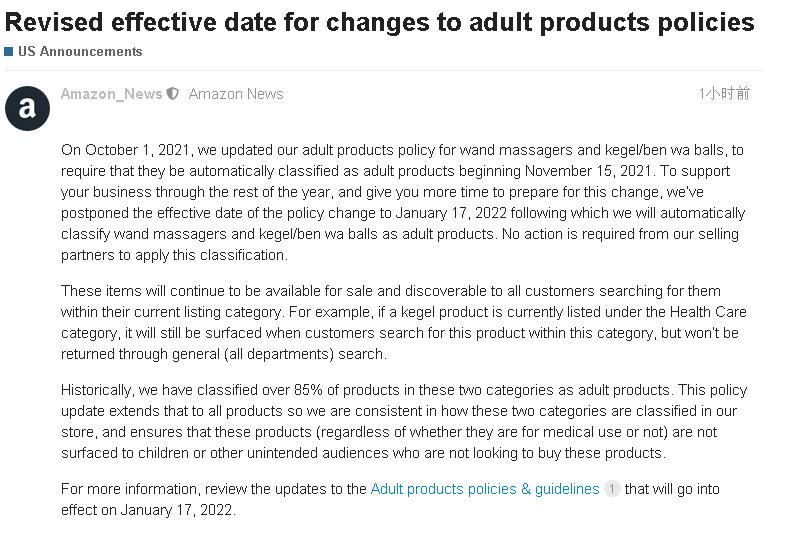Viewport: 792px width, 535px height.
Task: Click the blue square category badge icon
Action: tap(9, 52)
